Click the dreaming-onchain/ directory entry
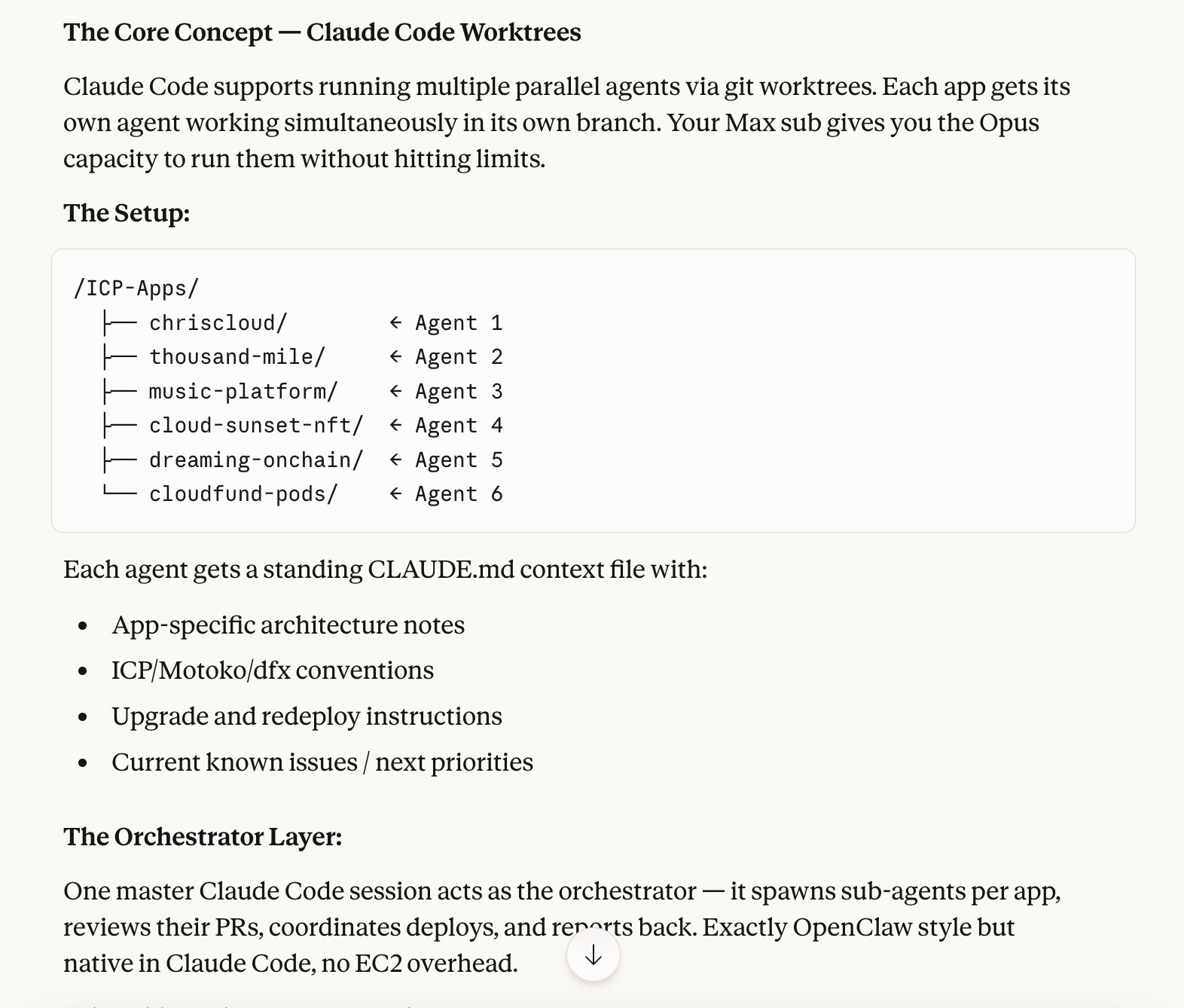Image resolution: width=1184 pixels, height=1008 pixels. tap(255, 460)
